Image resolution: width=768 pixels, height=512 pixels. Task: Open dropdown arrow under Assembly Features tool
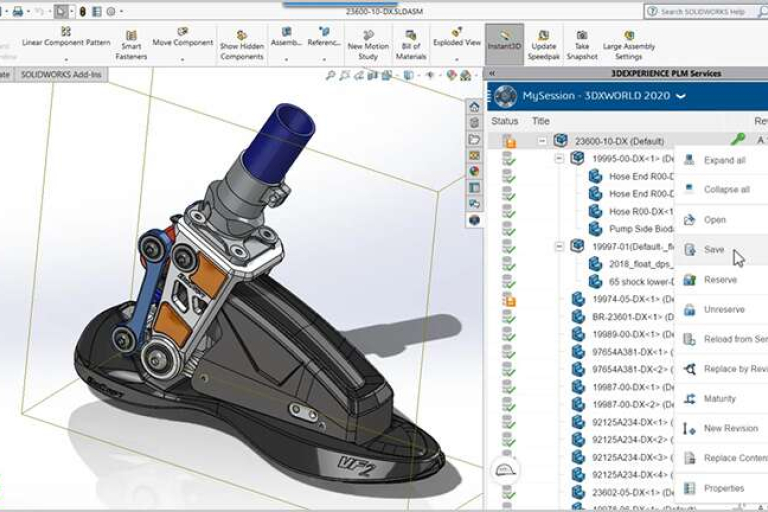pyautogui.click(x=286, y=60)
